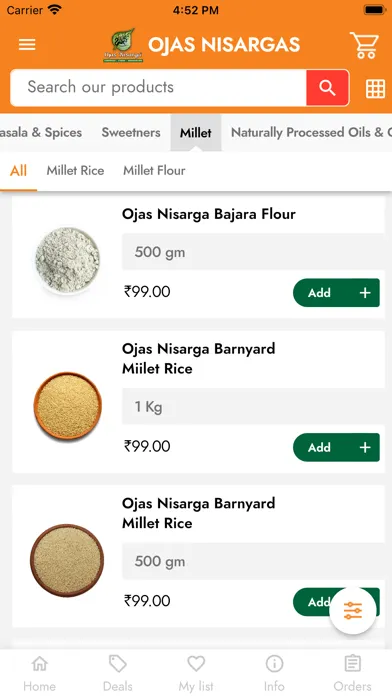Screen dimensions: 392x696
Task: Expand the Bajara Flour 500 gm selector
Action: pos(253,252)
